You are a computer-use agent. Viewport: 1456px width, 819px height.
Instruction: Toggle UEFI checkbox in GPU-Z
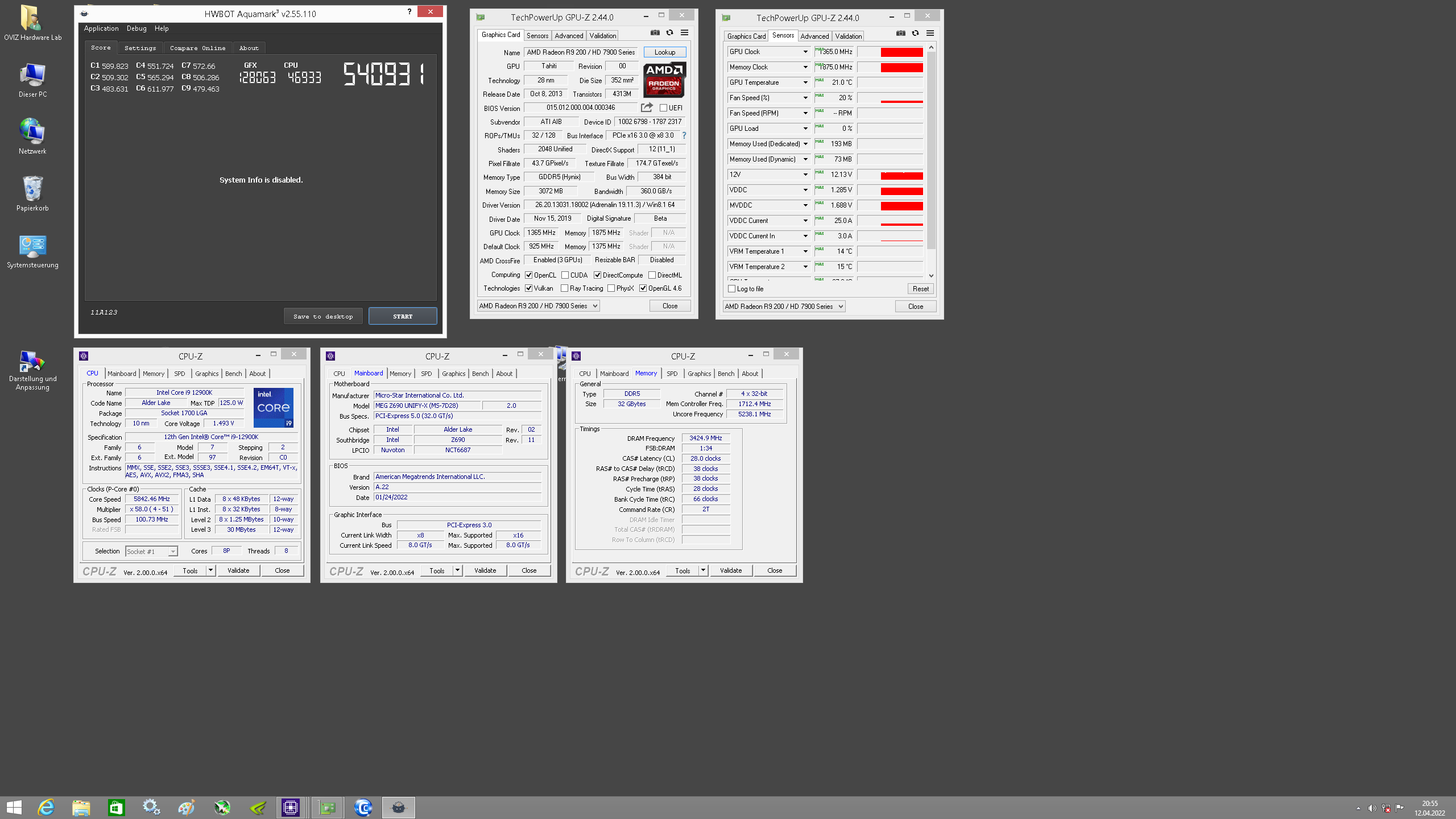click(x=663, y=108)
